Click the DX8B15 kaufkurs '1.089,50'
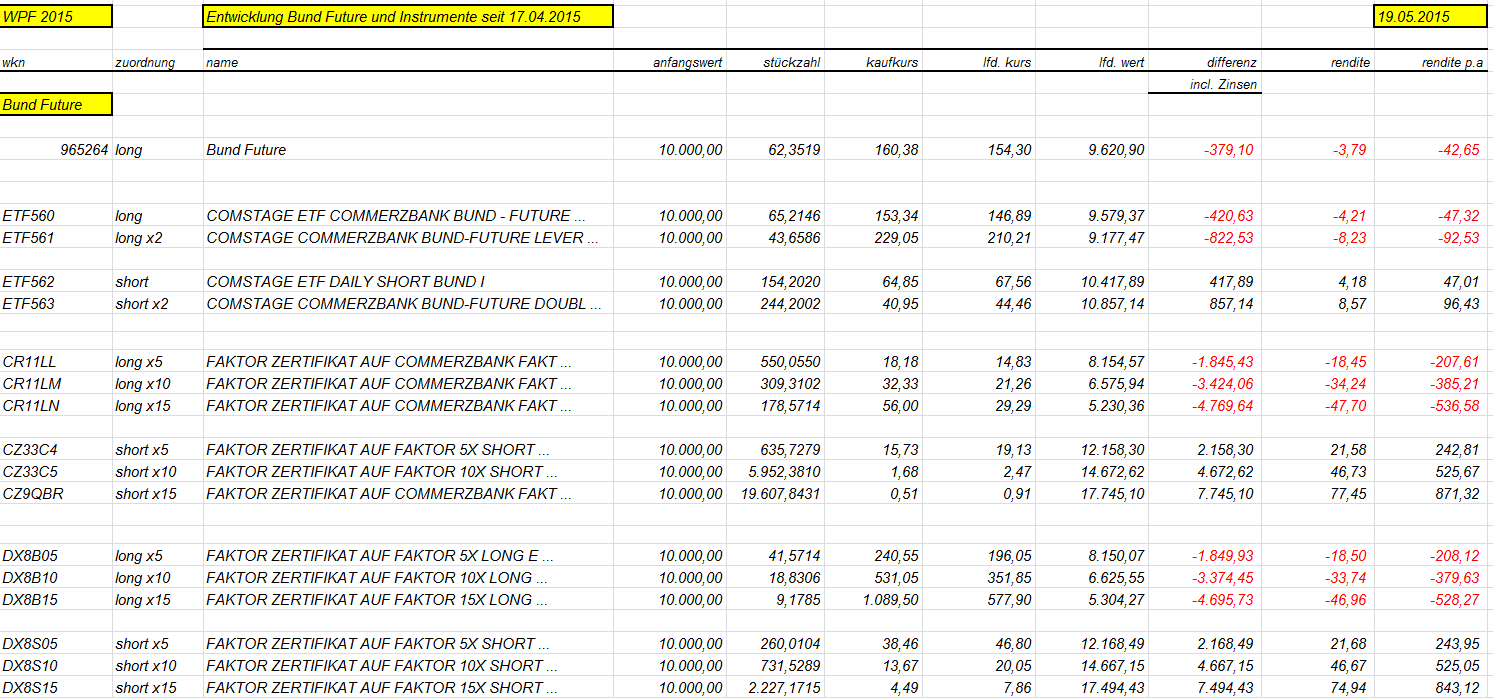1493x698 pixels. 891,600
